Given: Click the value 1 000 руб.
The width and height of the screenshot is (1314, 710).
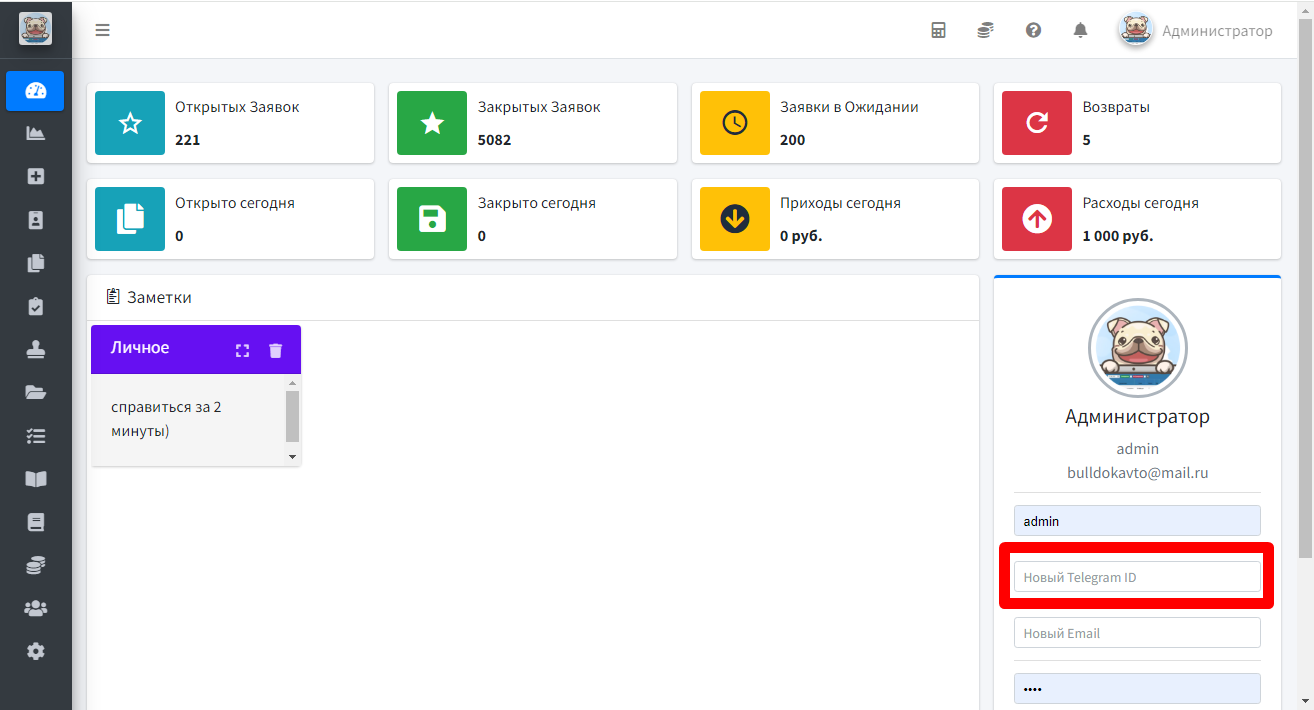Looking at the screenshot, I should coord(1118,236).
